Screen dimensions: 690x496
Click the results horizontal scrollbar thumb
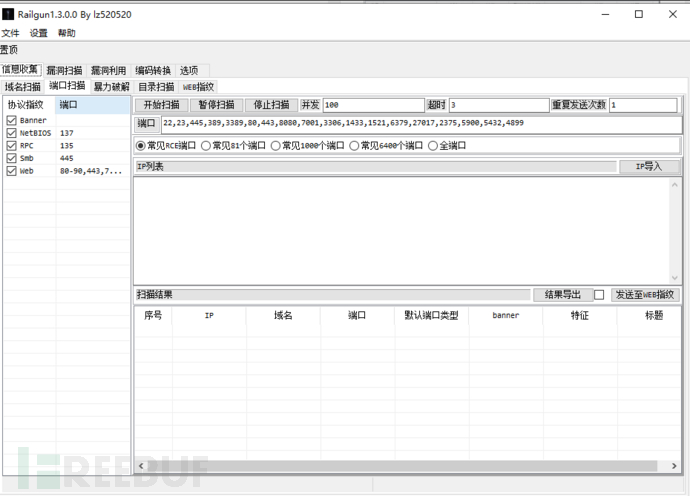point(402,466)
